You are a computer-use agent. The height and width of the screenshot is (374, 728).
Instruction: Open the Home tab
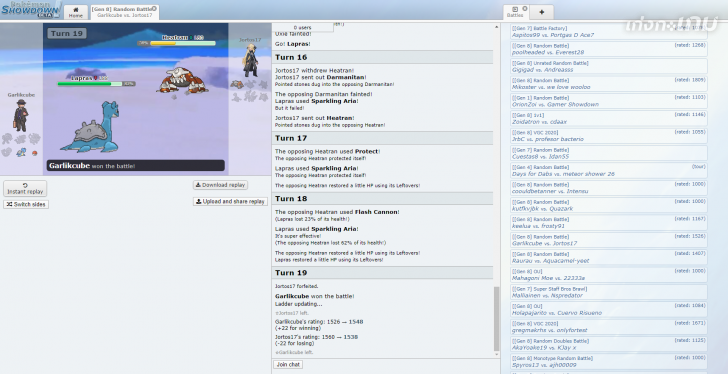point(76,12)
